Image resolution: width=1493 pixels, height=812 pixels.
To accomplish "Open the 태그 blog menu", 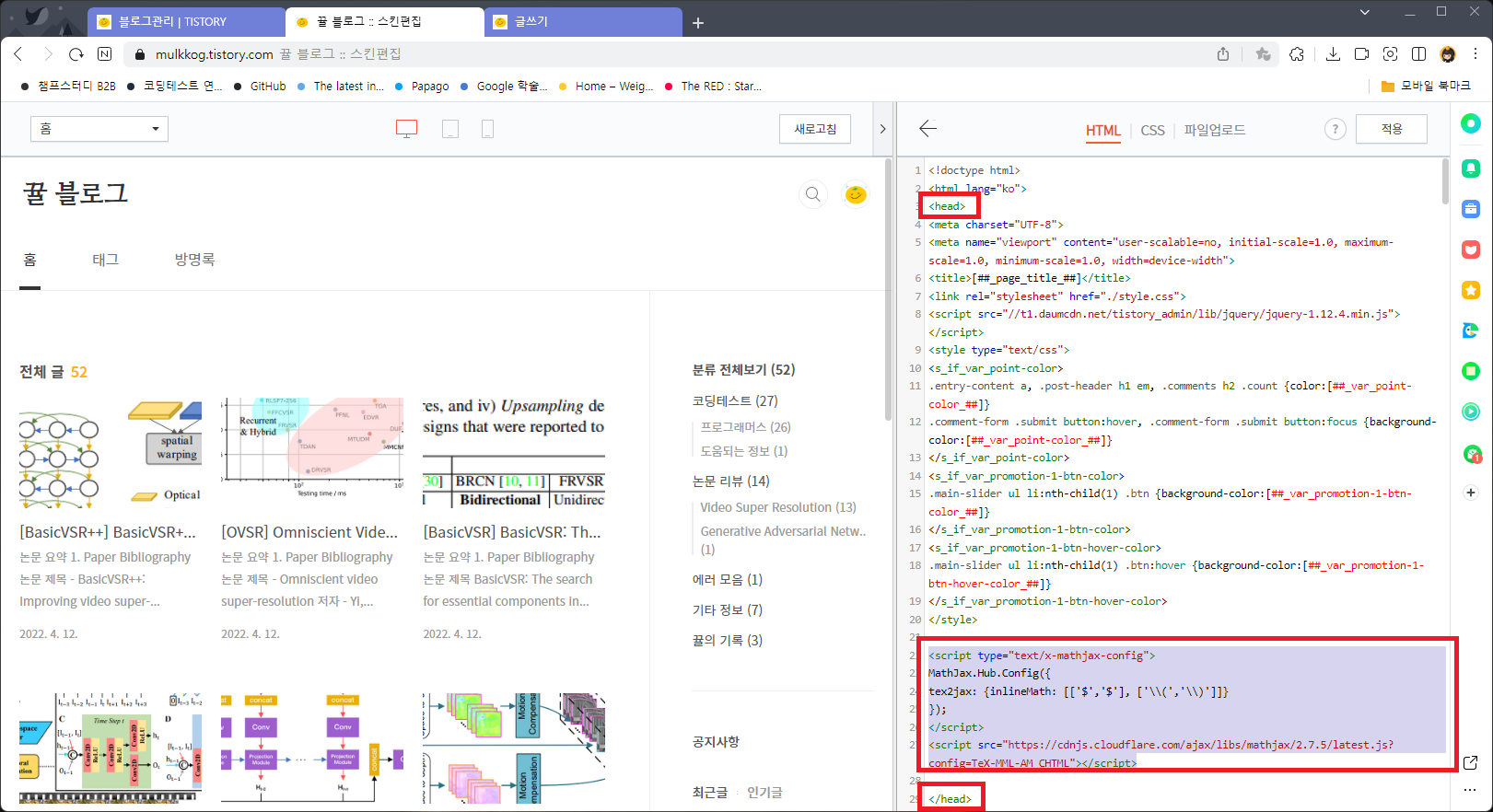I will pos(106,260).
